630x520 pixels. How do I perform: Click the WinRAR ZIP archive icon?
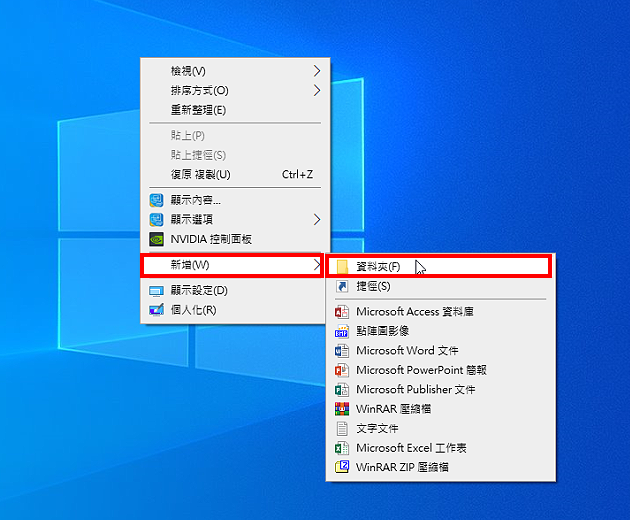tap(342, 467)
